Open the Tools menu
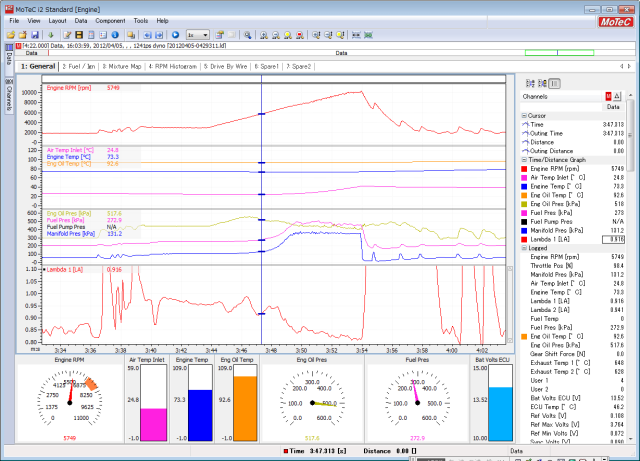 [141, 20]
